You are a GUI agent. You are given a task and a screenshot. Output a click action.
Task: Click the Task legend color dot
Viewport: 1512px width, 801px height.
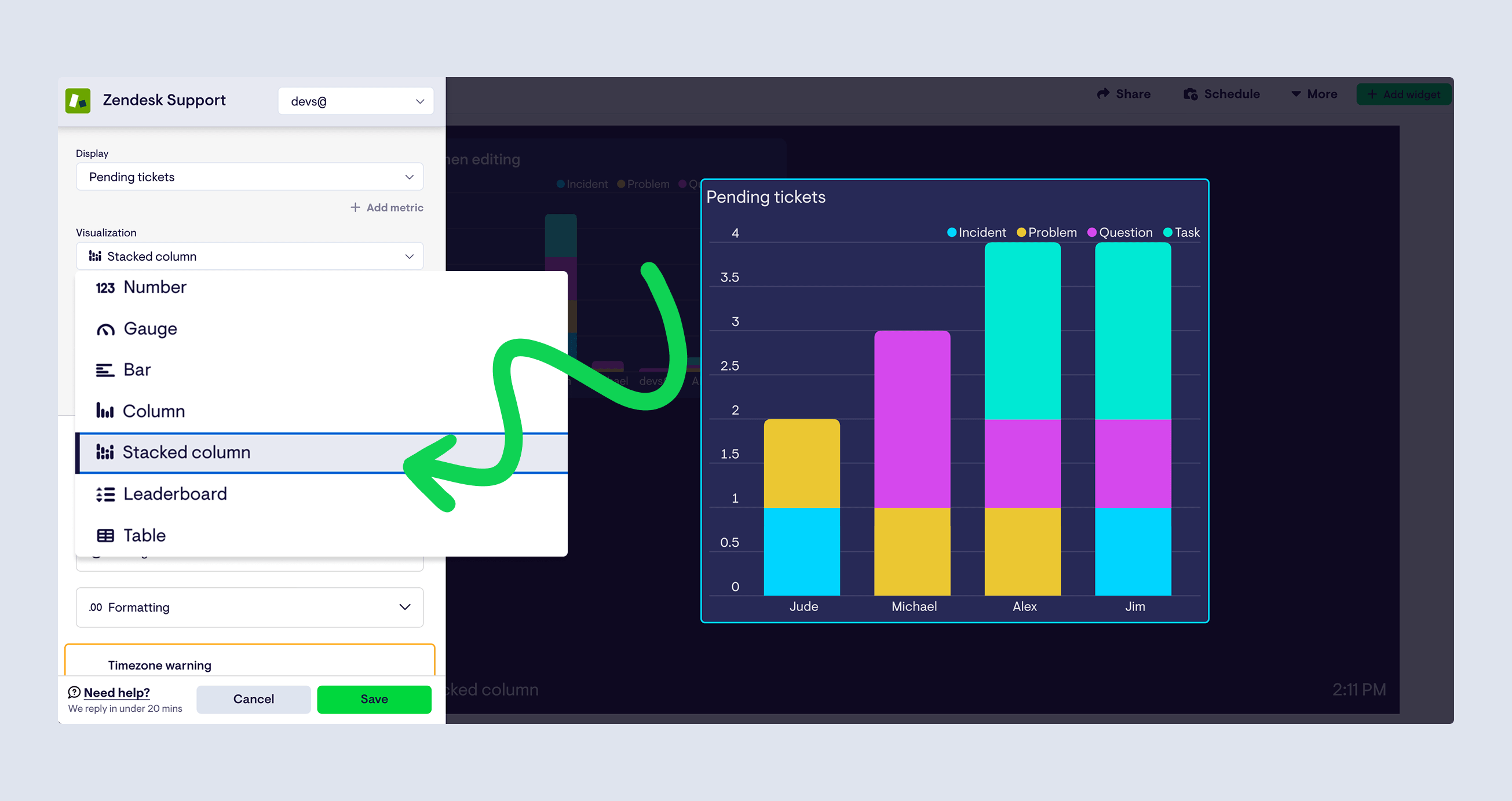tap(1167, 232)
